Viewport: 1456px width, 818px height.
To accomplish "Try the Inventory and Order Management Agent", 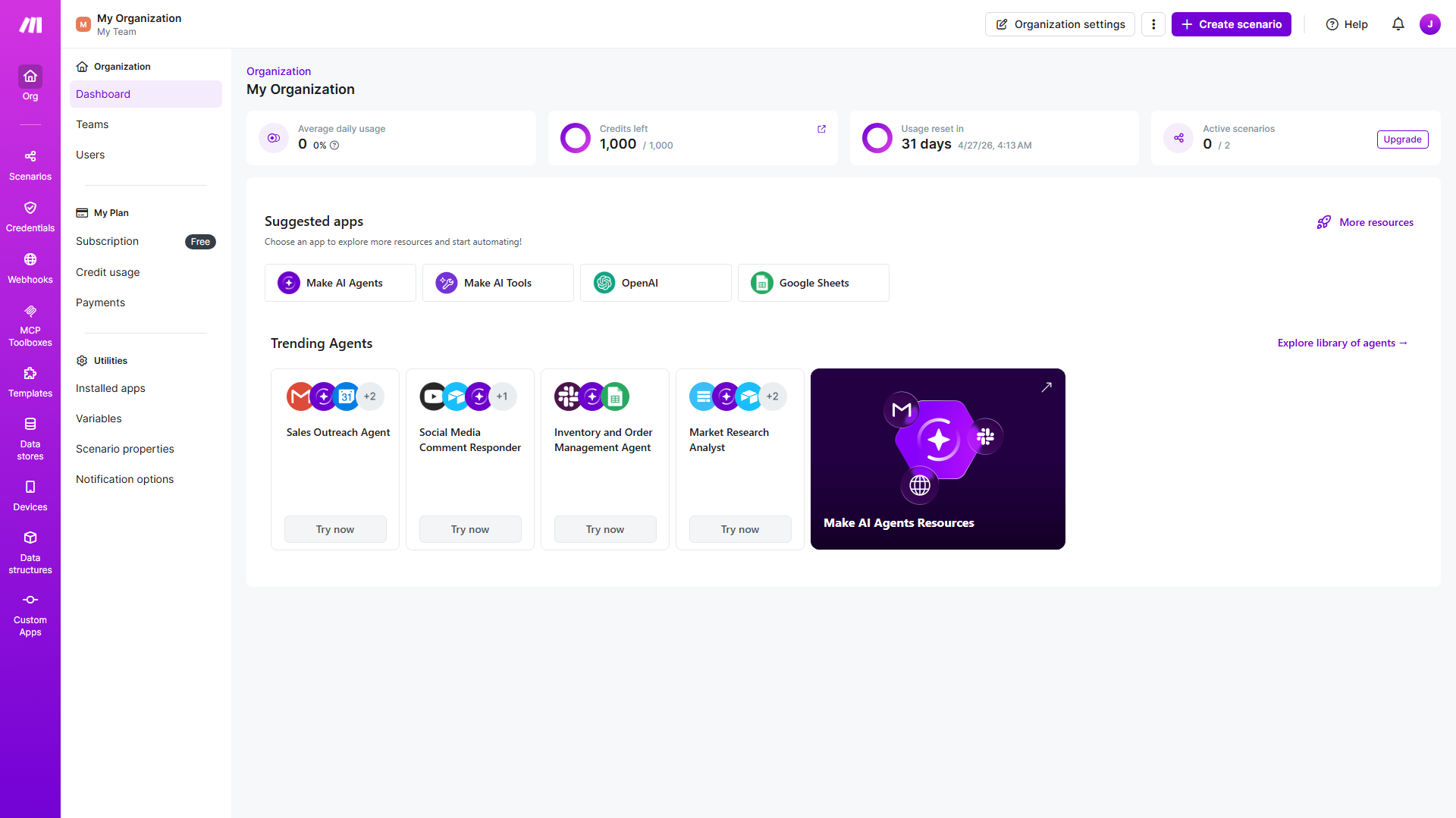I will (605, 529).
